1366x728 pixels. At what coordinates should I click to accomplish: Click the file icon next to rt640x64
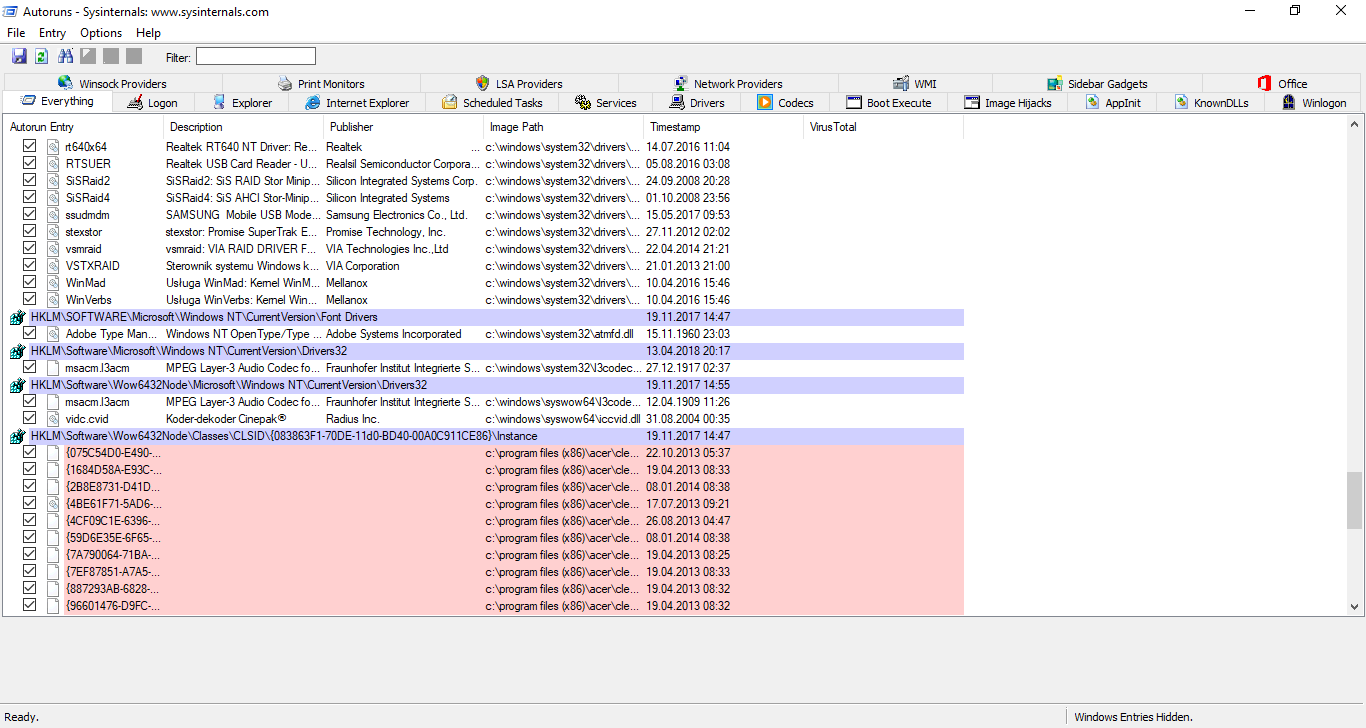pos(53,147)
